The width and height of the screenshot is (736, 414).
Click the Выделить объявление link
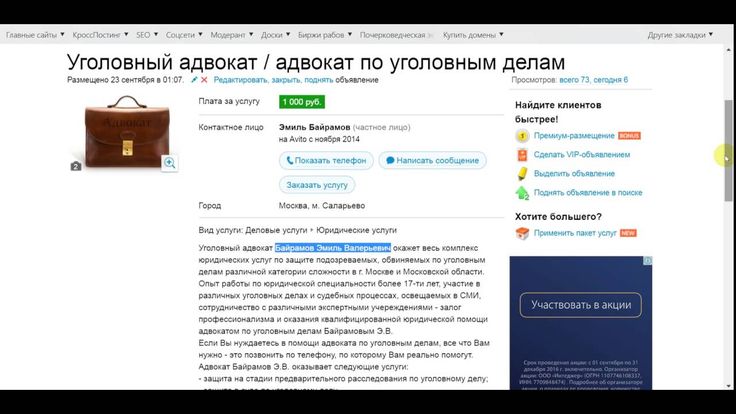[574, 174]
